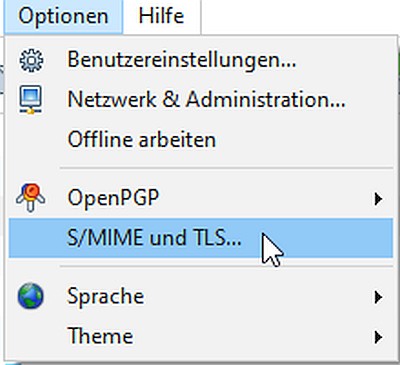The width and height of the screenshot is (400, 365).
Task: Choose the Sprache entry label
Action: click(106, 296)
